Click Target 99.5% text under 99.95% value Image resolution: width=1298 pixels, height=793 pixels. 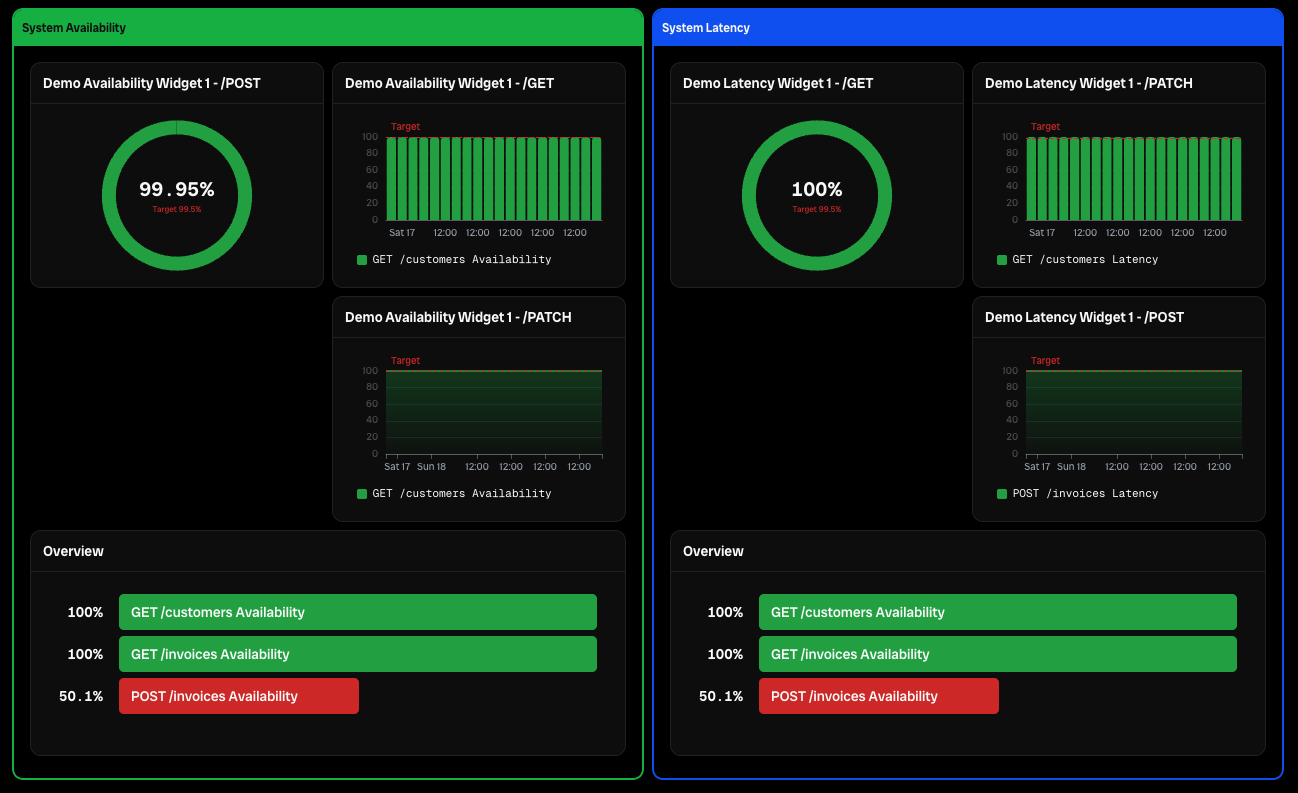point(177,209)
